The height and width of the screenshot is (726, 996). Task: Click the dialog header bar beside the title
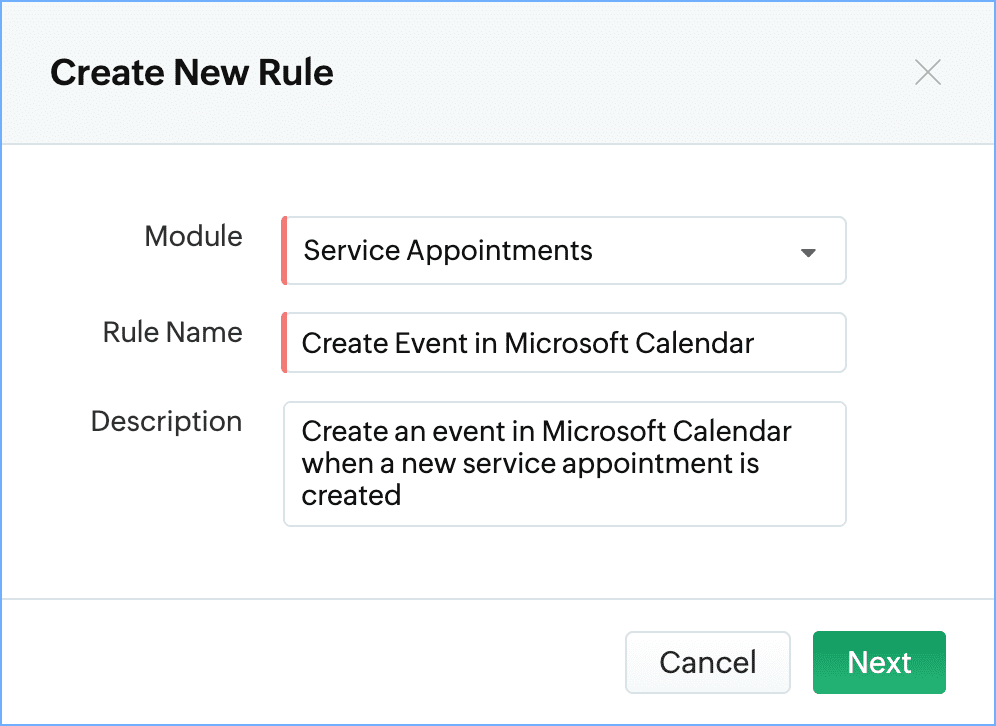point(622,72)
